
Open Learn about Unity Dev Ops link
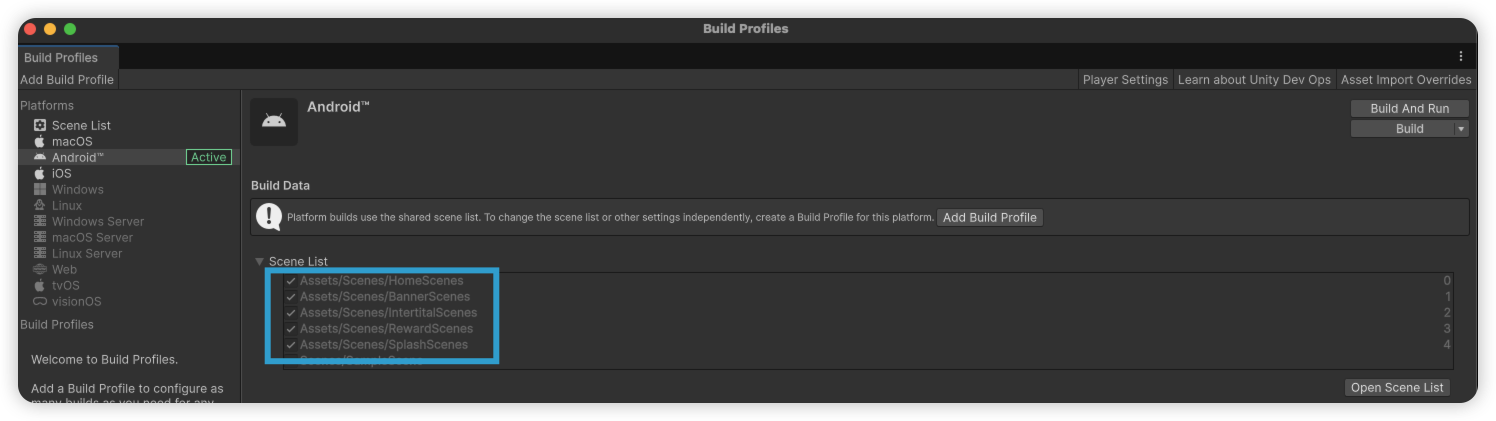tap(1254, 80)
